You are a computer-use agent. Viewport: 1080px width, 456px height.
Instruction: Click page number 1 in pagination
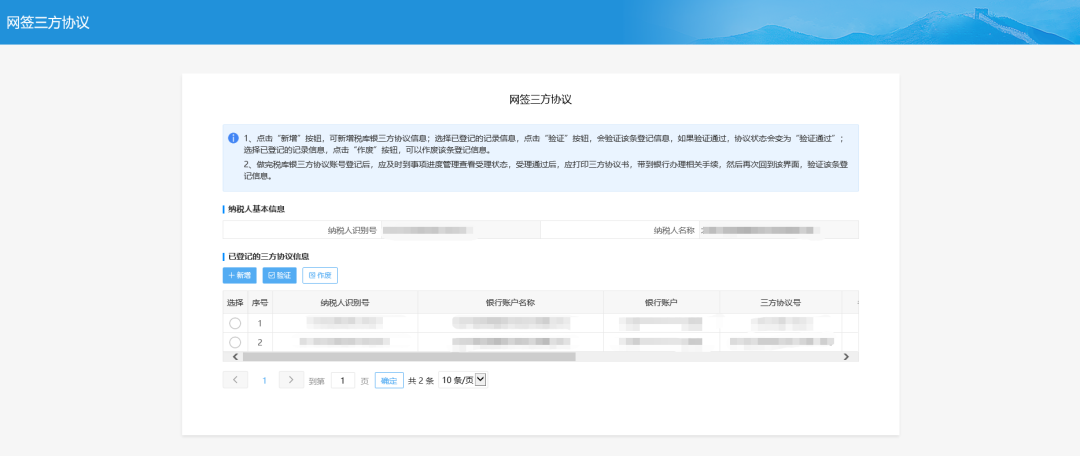[264, 380]
